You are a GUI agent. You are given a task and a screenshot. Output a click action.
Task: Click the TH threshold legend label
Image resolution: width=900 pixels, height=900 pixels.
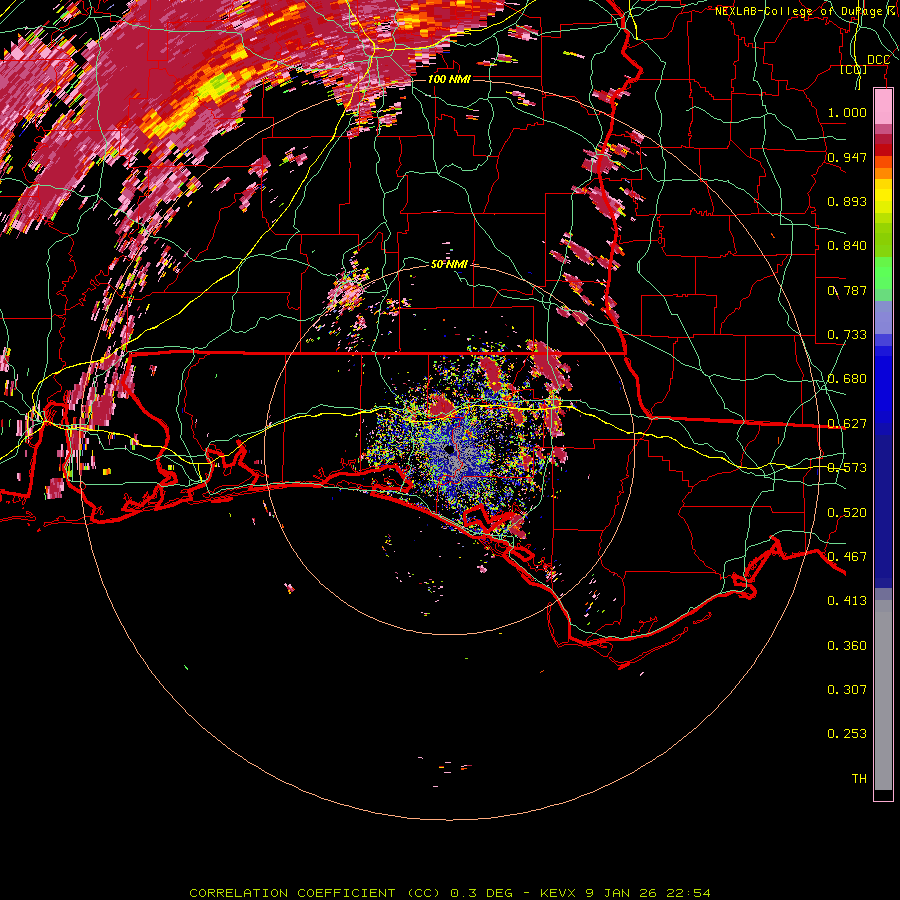click(x=859, y=779)
